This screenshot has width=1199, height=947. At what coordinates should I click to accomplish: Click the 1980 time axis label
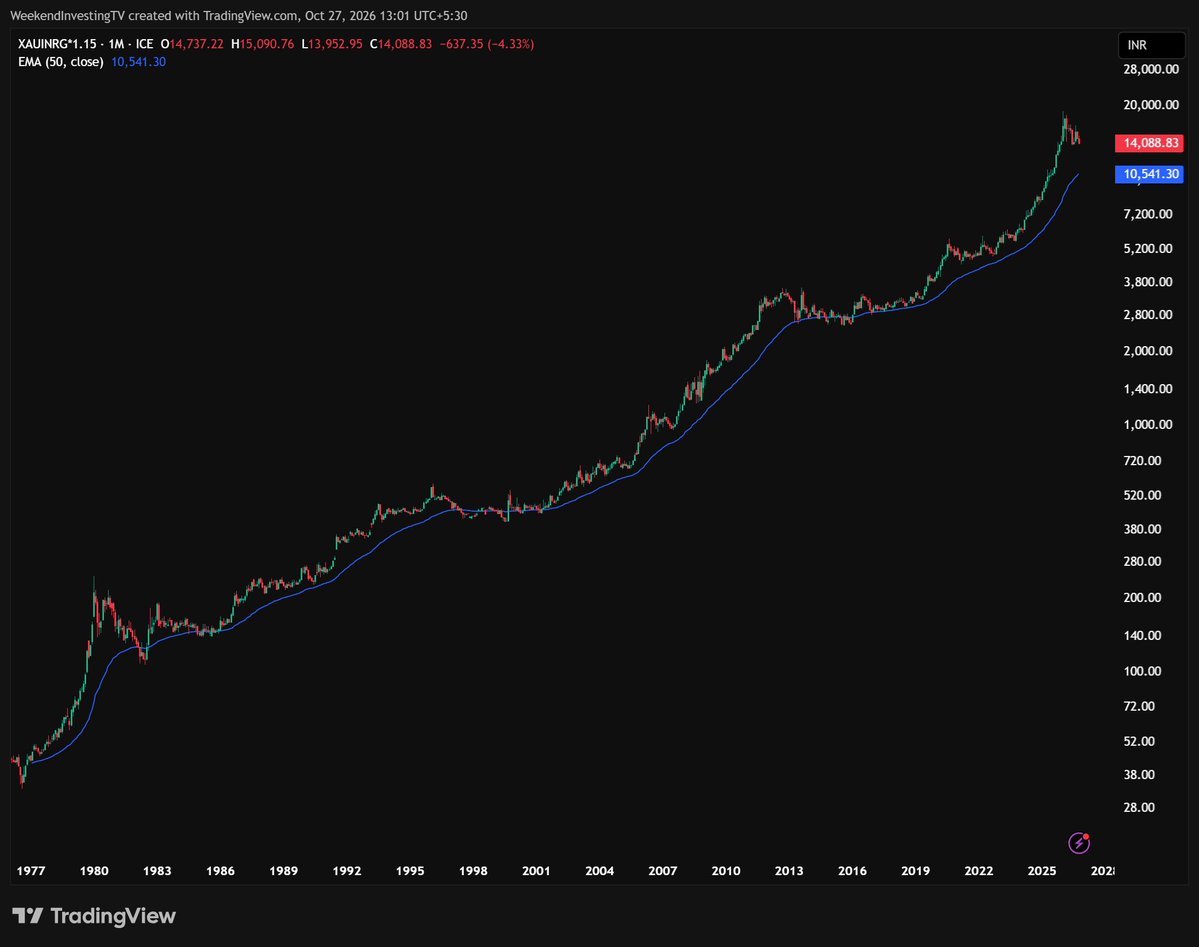pos(94,871)
